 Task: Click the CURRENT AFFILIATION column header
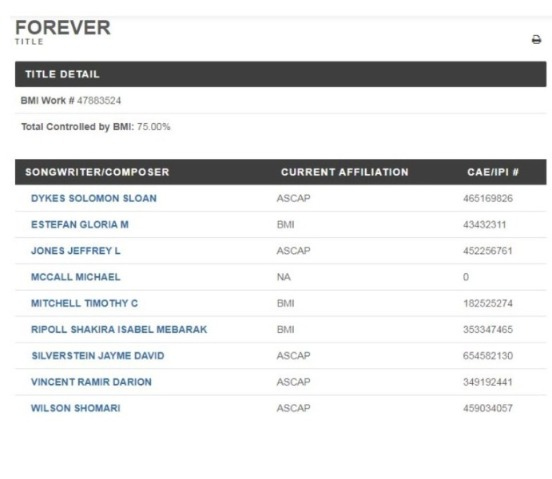click(345, 172)
